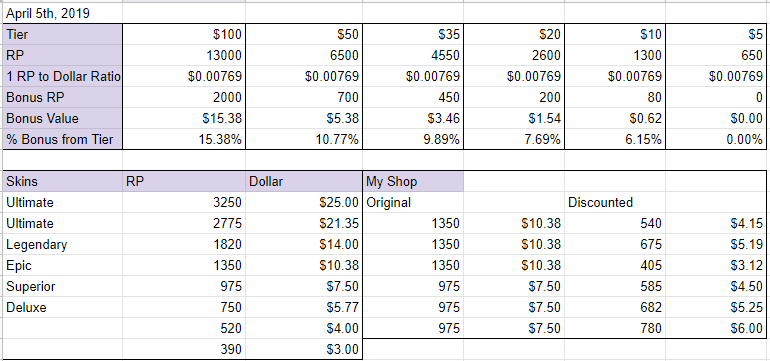Click the $50 tier cell

304,34
